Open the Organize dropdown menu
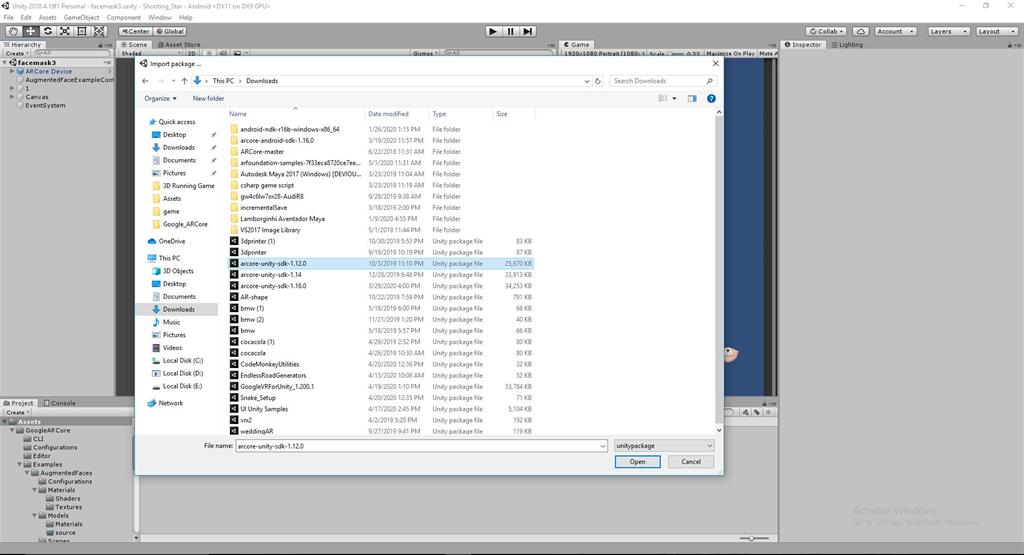Image resolution: width=1024 pixels, height=555 pixels. [x=161, y=99]
